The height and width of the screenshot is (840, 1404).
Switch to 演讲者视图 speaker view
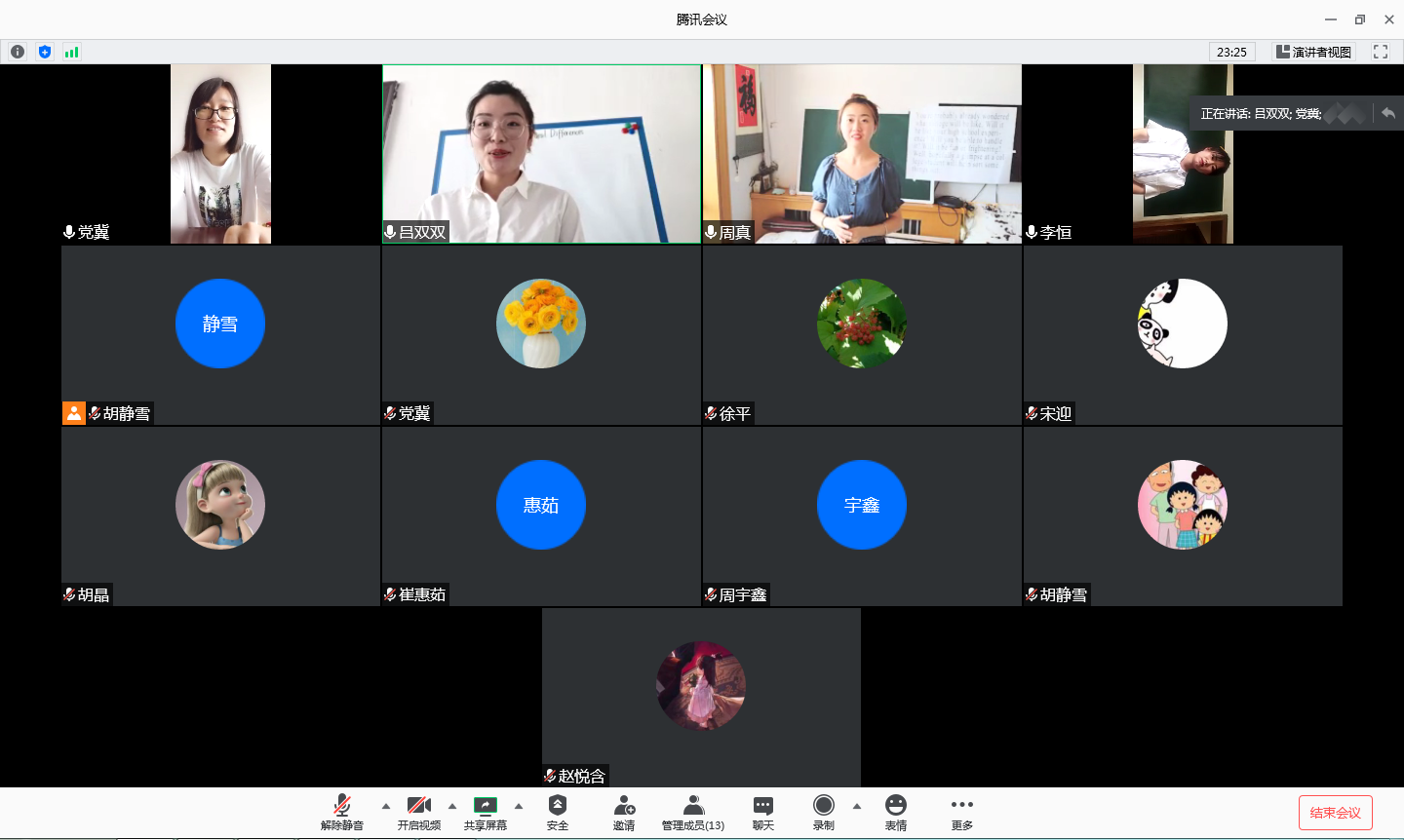coord(1313,52)
